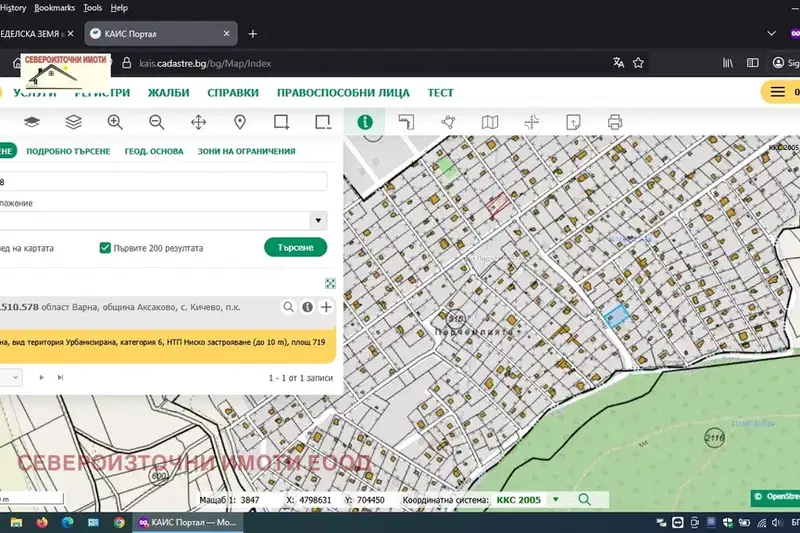The image size is (800, 533).
Task: Open the Firefox library icon
Action: (x=728, y=63)
